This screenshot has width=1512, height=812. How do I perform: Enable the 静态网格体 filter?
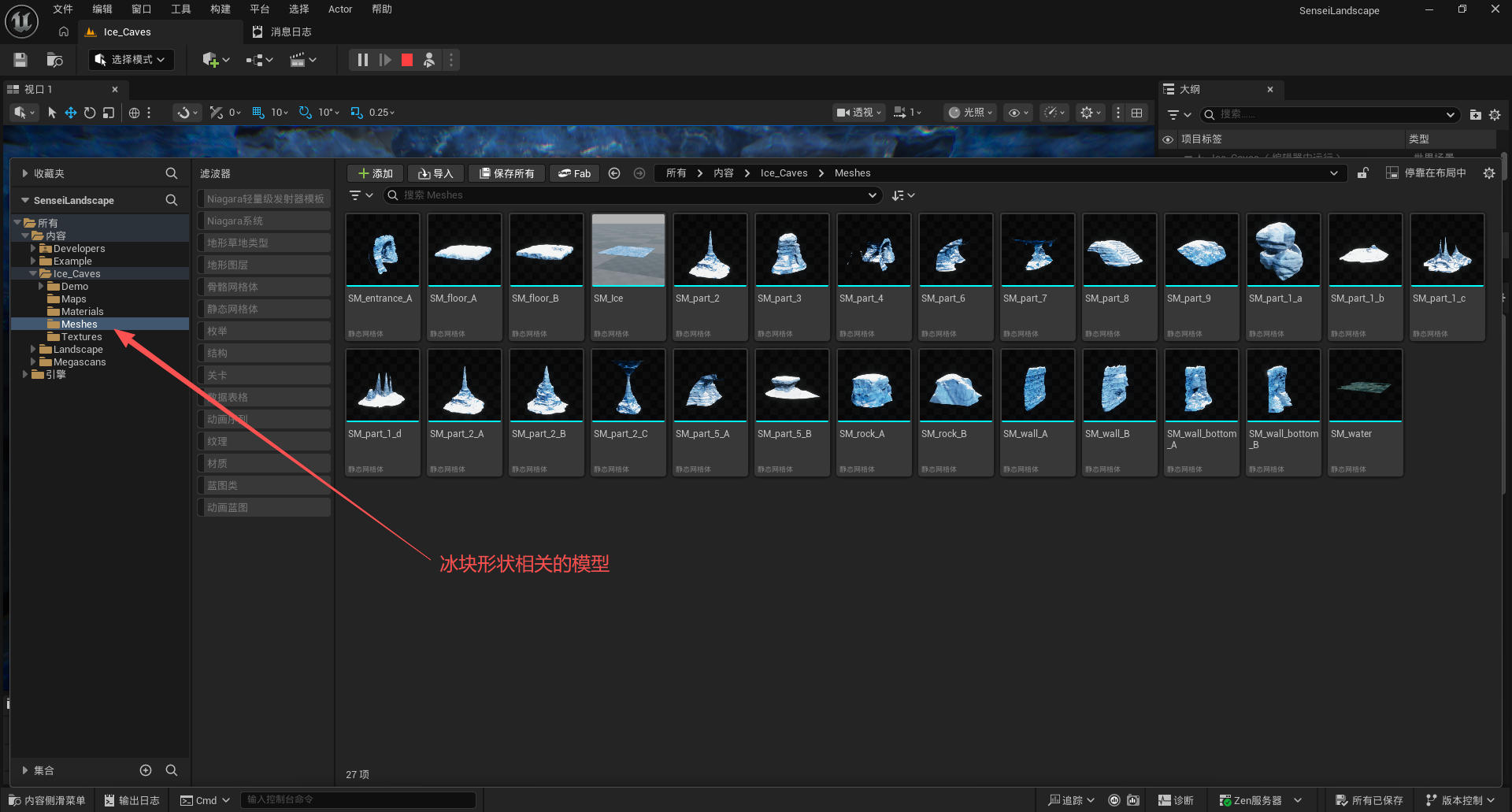[264, 309]
